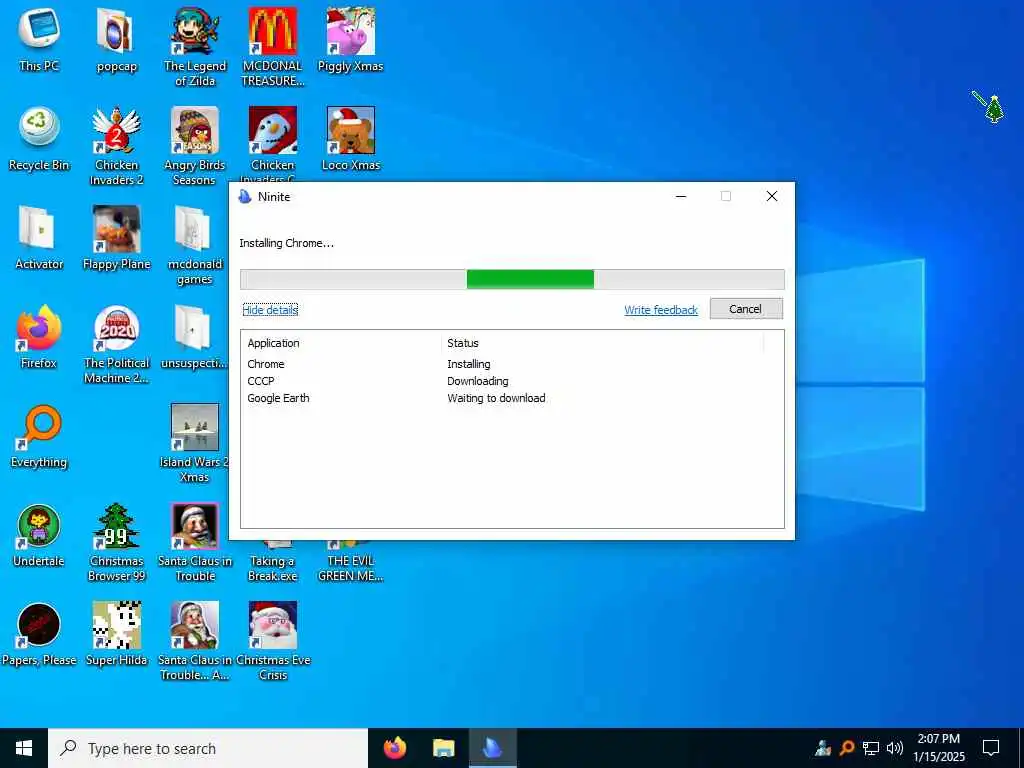
Task: Click the Ninite taskbar button
Action: coord(492,748)
